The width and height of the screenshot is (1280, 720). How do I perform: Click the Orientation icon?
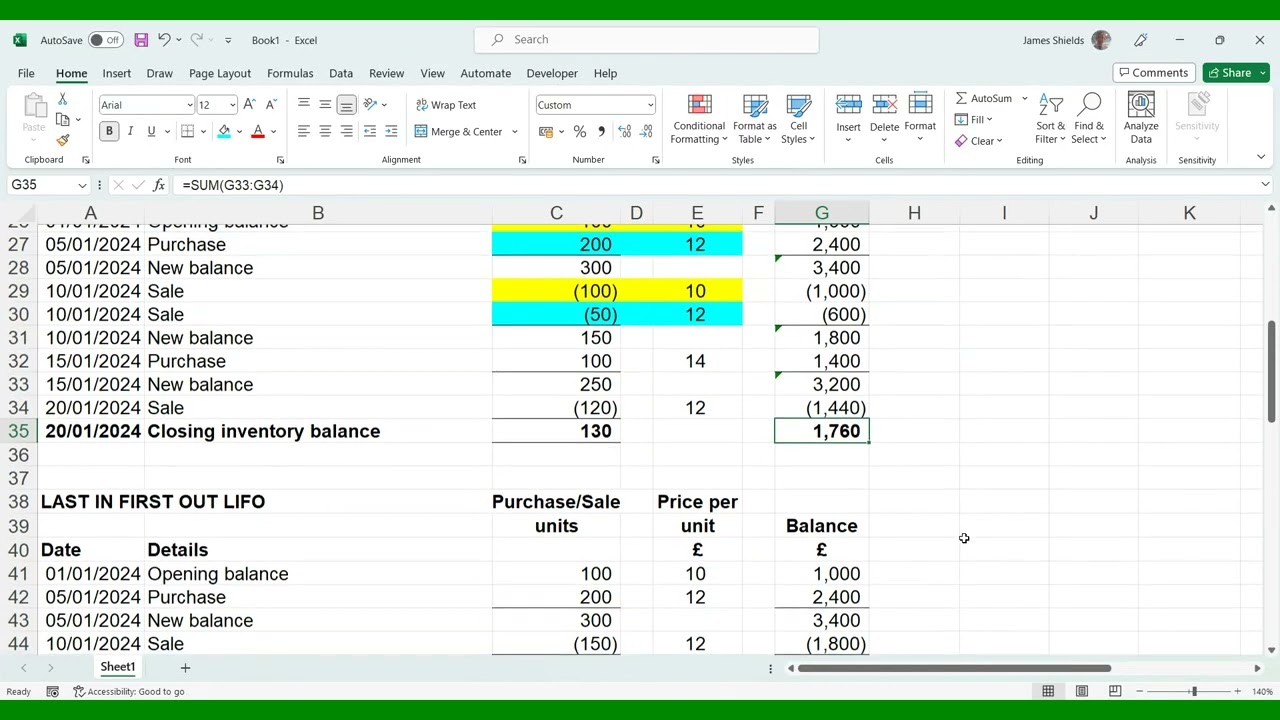pos(370,105)
